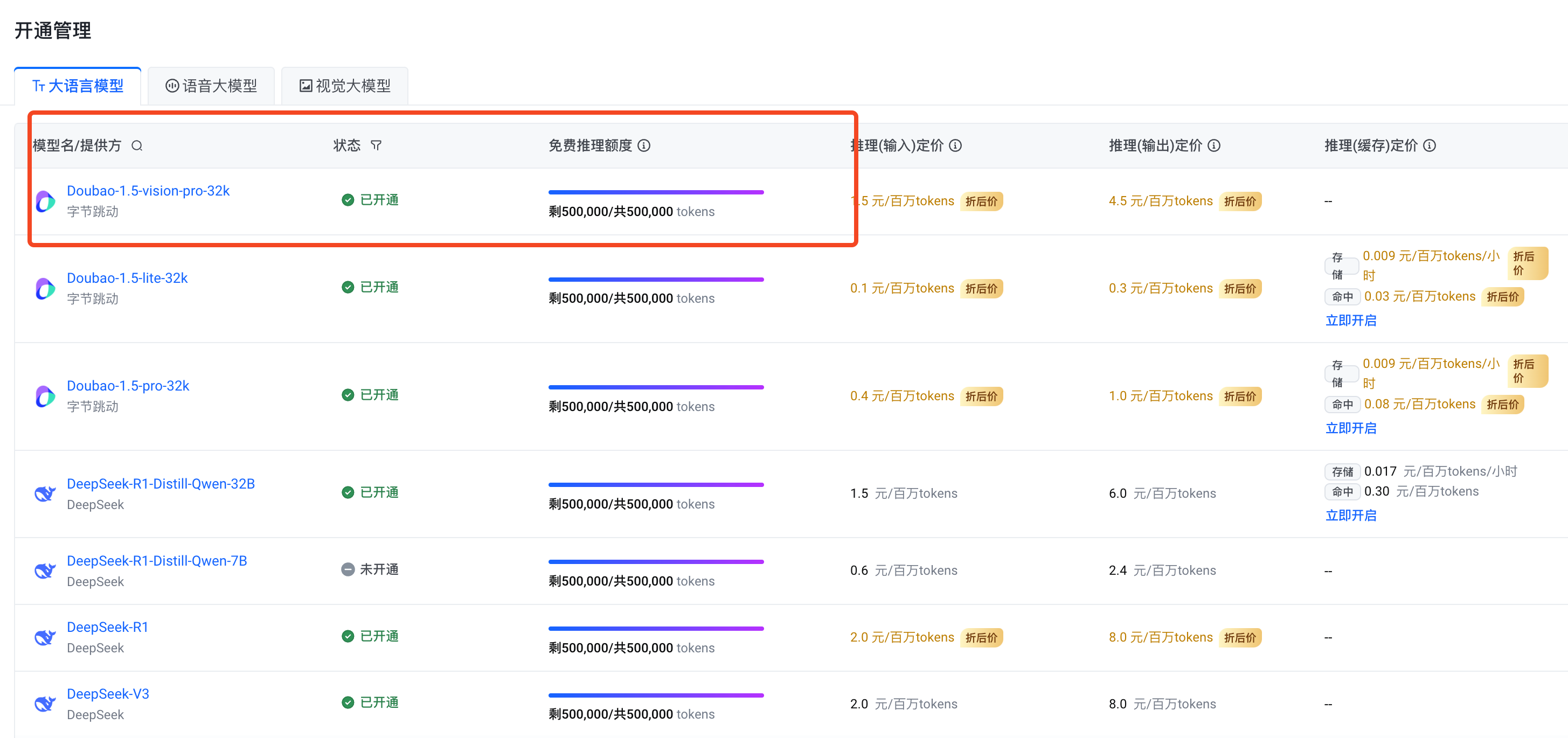Click 折后价 badge beside 4.5 元/百万tokens
This screenshot has height=738, width=1568.
coord(1240,201)
